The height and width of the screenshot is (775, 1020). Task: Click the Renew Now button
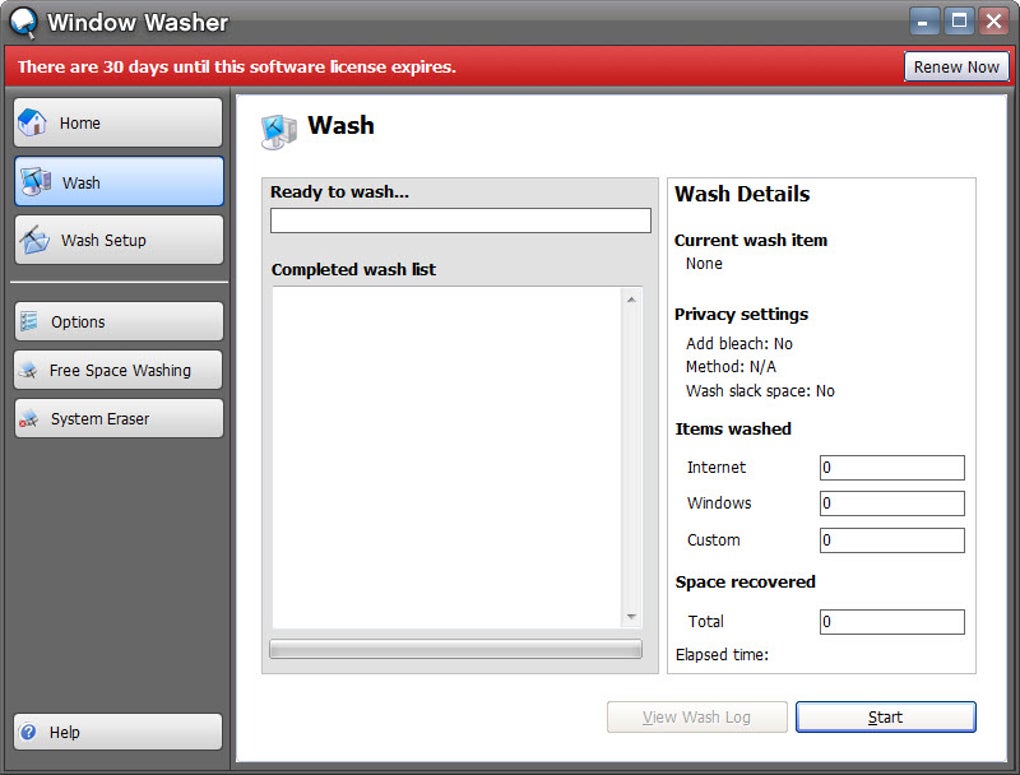(956, 67)
